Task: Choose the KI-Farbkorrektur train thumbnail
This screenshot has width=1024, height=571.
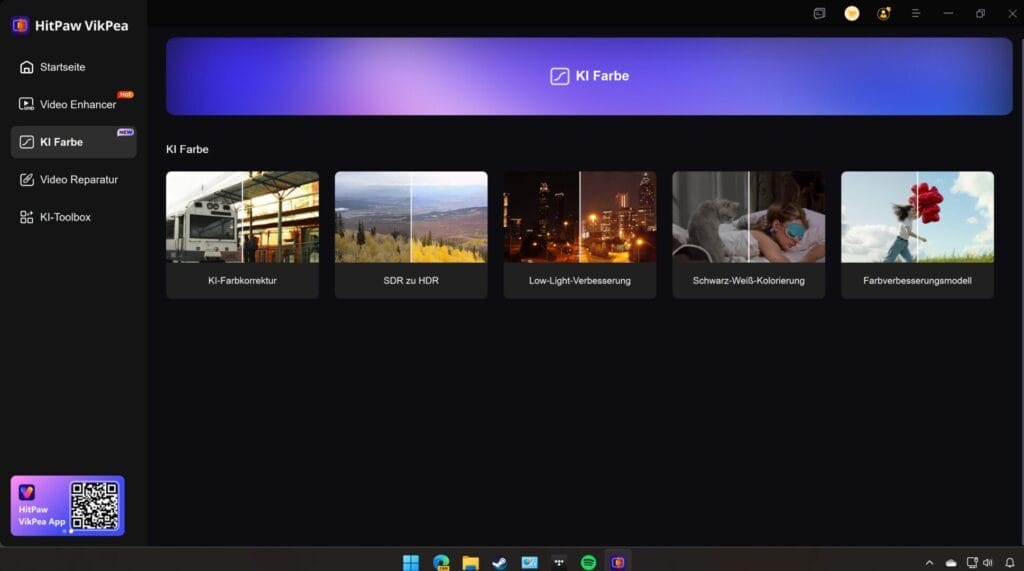Action: 242,217
